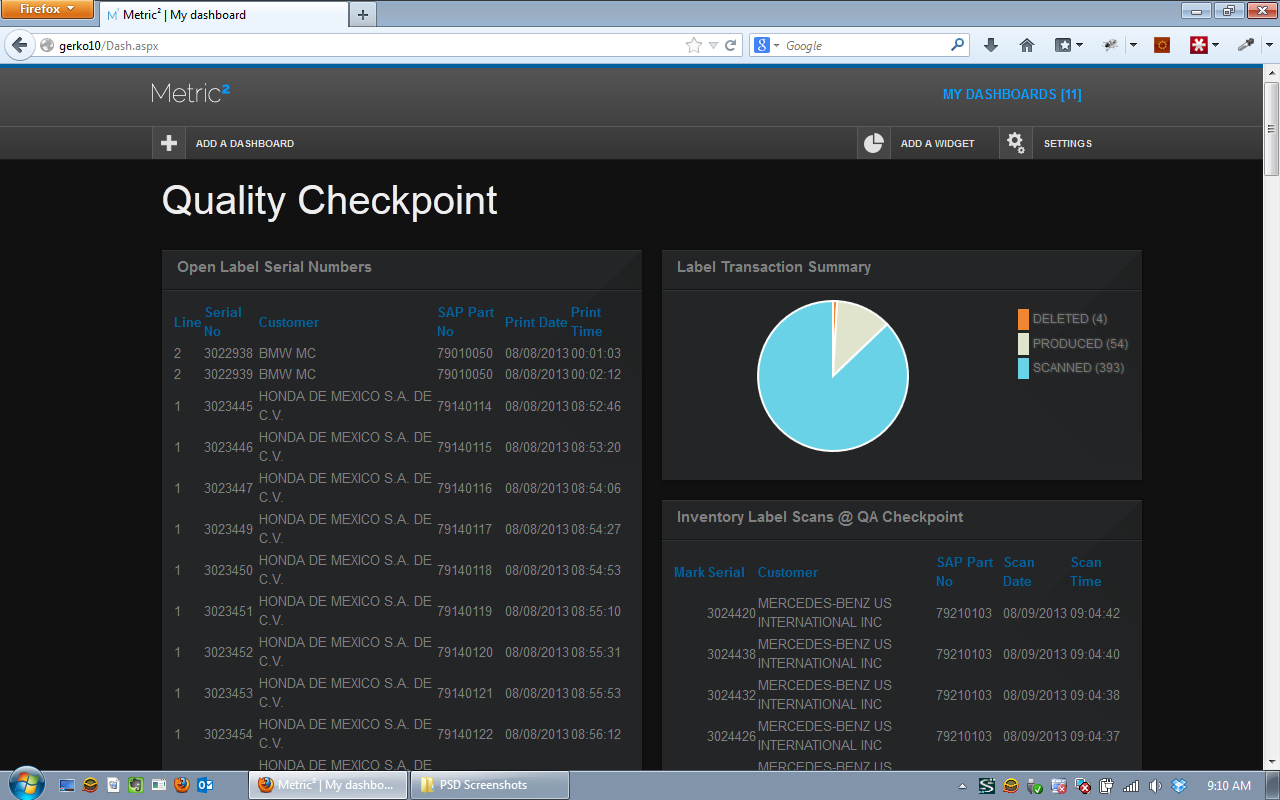Viewport: 1280px width, 800px height.
Task: Click the MY DASHBOARDS [11] link
Action: [x=1012, y=94]
